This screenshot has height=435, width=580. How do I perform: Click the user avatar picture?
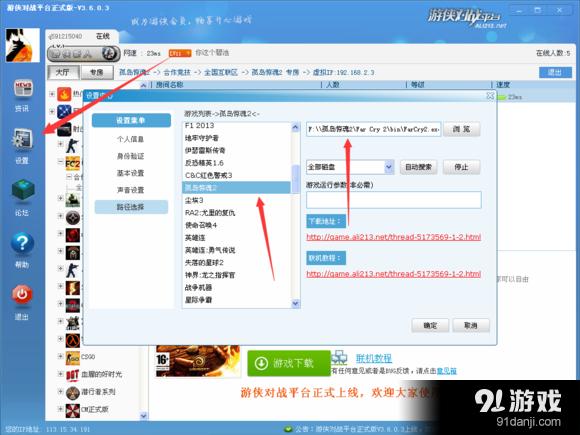[22, 45]
